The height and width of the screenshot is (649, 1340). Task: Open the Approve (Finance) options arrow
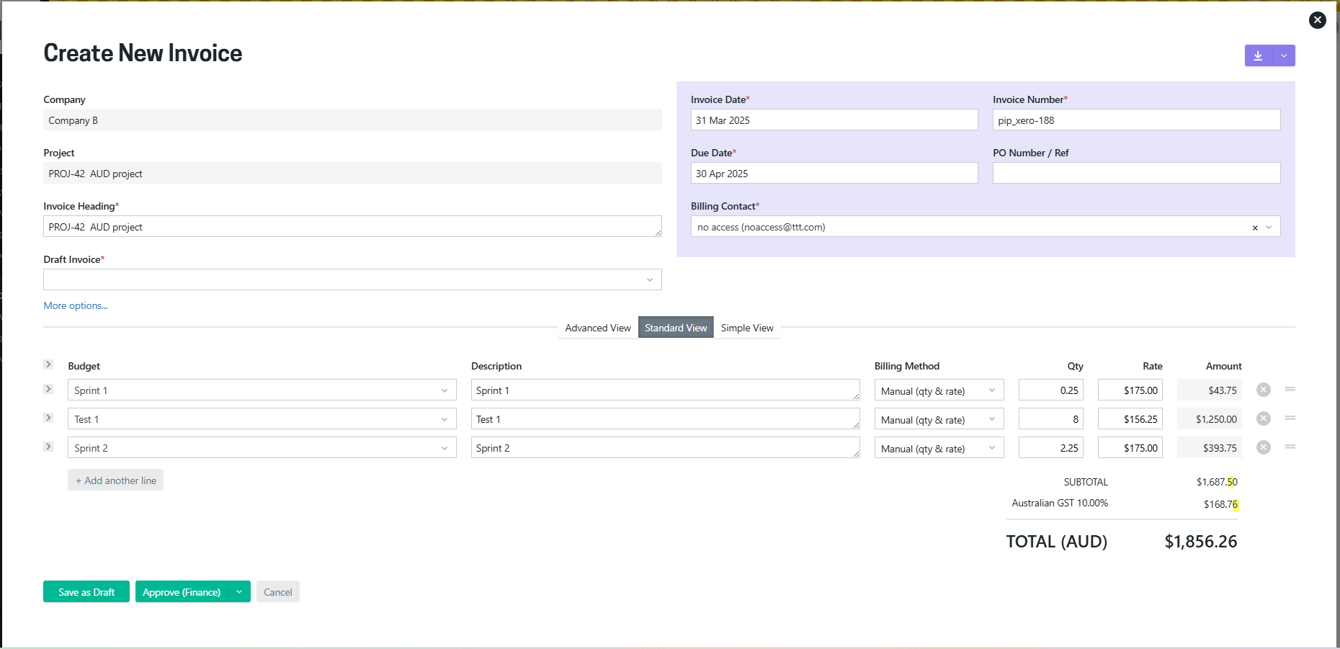click(x=240, y=592)
